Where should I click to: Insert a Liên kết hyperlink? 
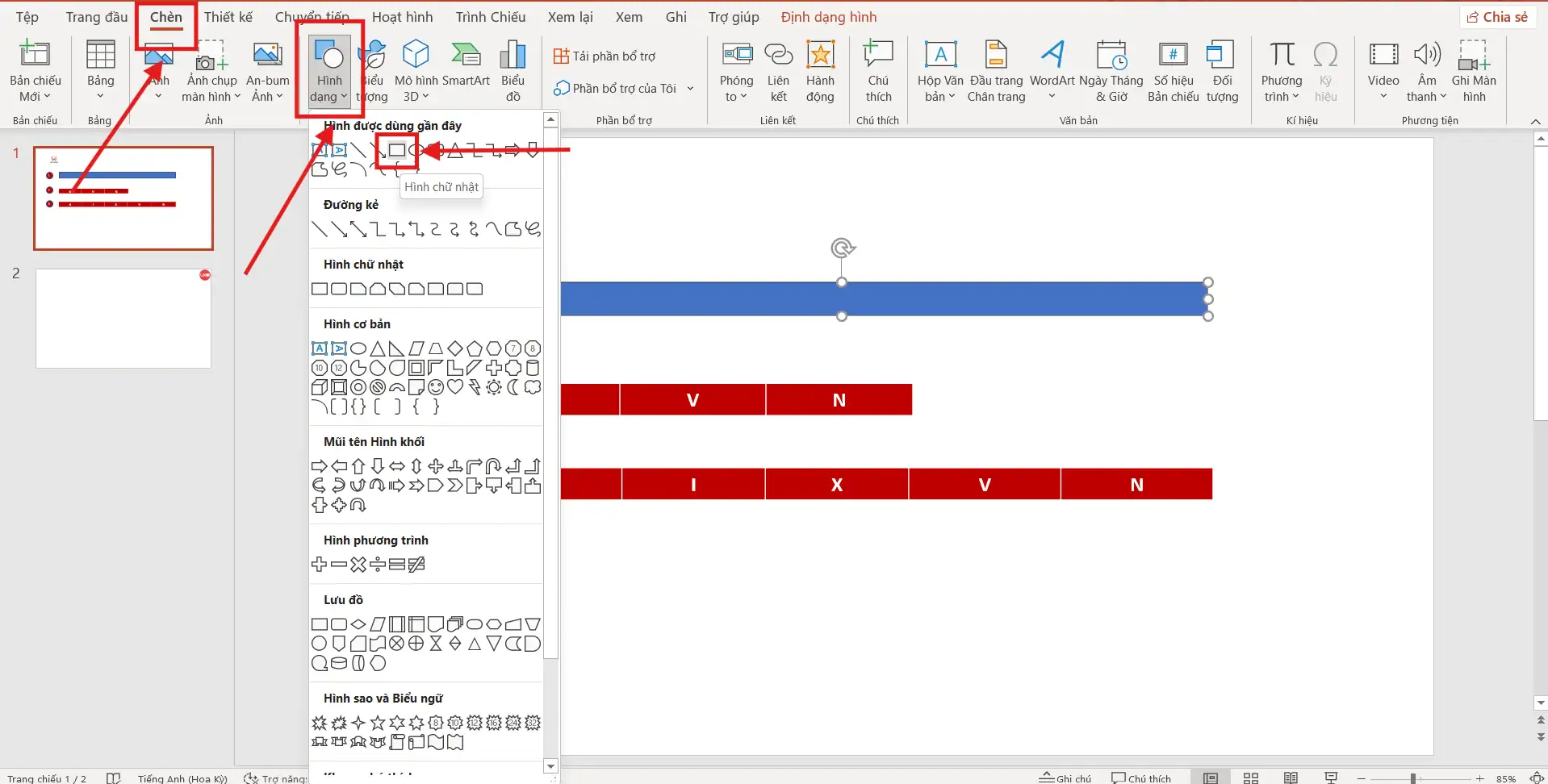(x=778, y=71)
